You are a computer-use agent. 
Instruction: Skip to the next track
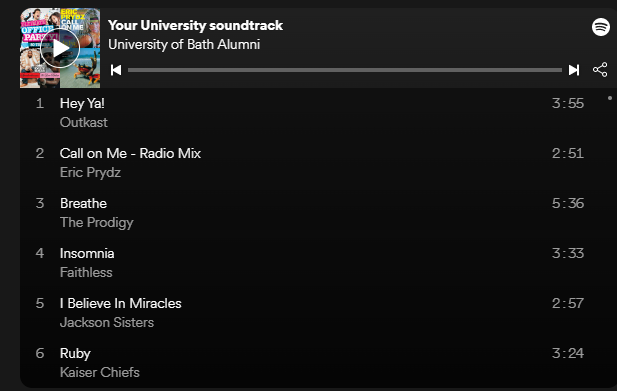pos(574,70)
